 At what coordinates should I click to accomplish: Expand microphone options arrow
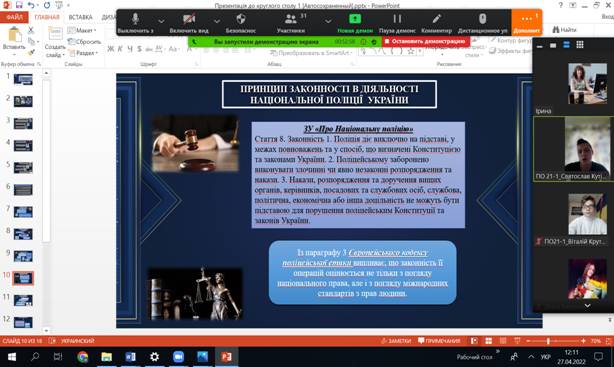coord(161,21)
